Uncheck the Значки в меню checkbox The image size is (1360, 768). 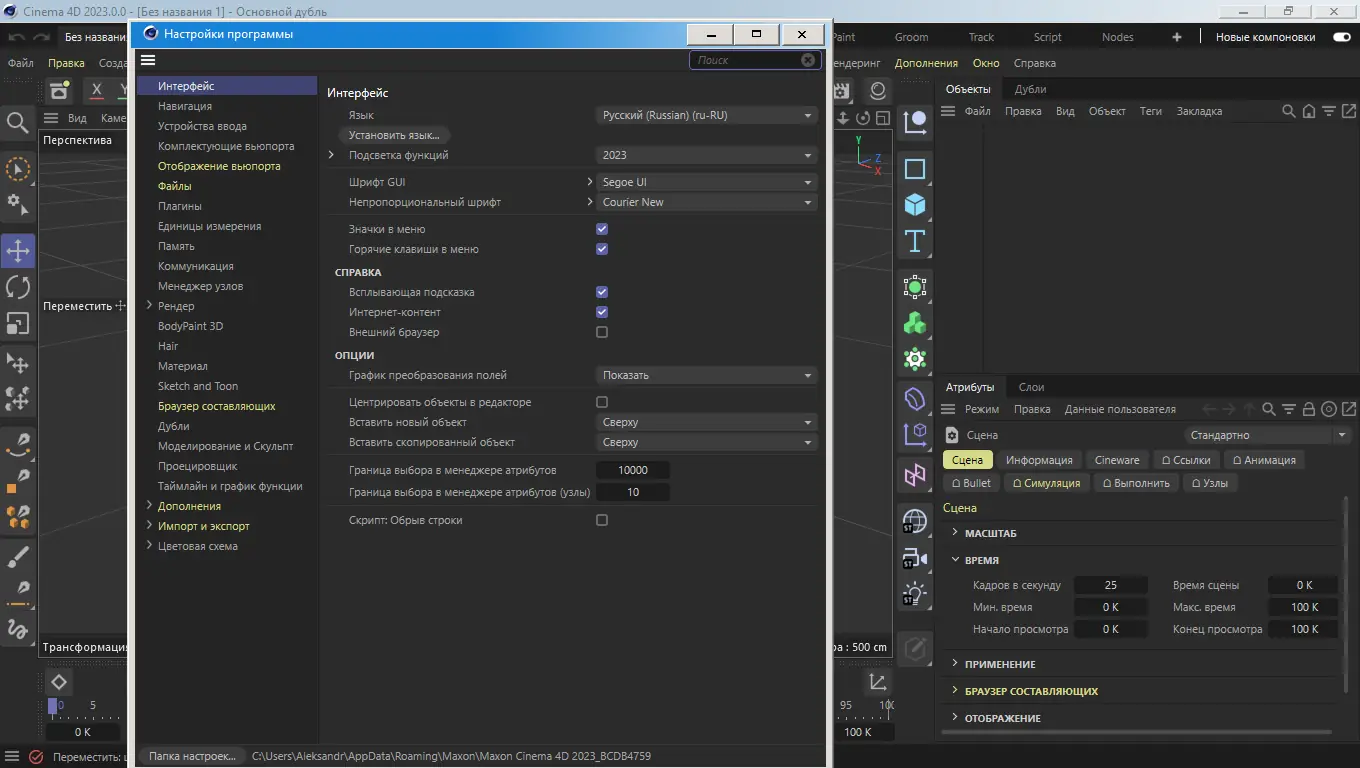tap(602, 229)
